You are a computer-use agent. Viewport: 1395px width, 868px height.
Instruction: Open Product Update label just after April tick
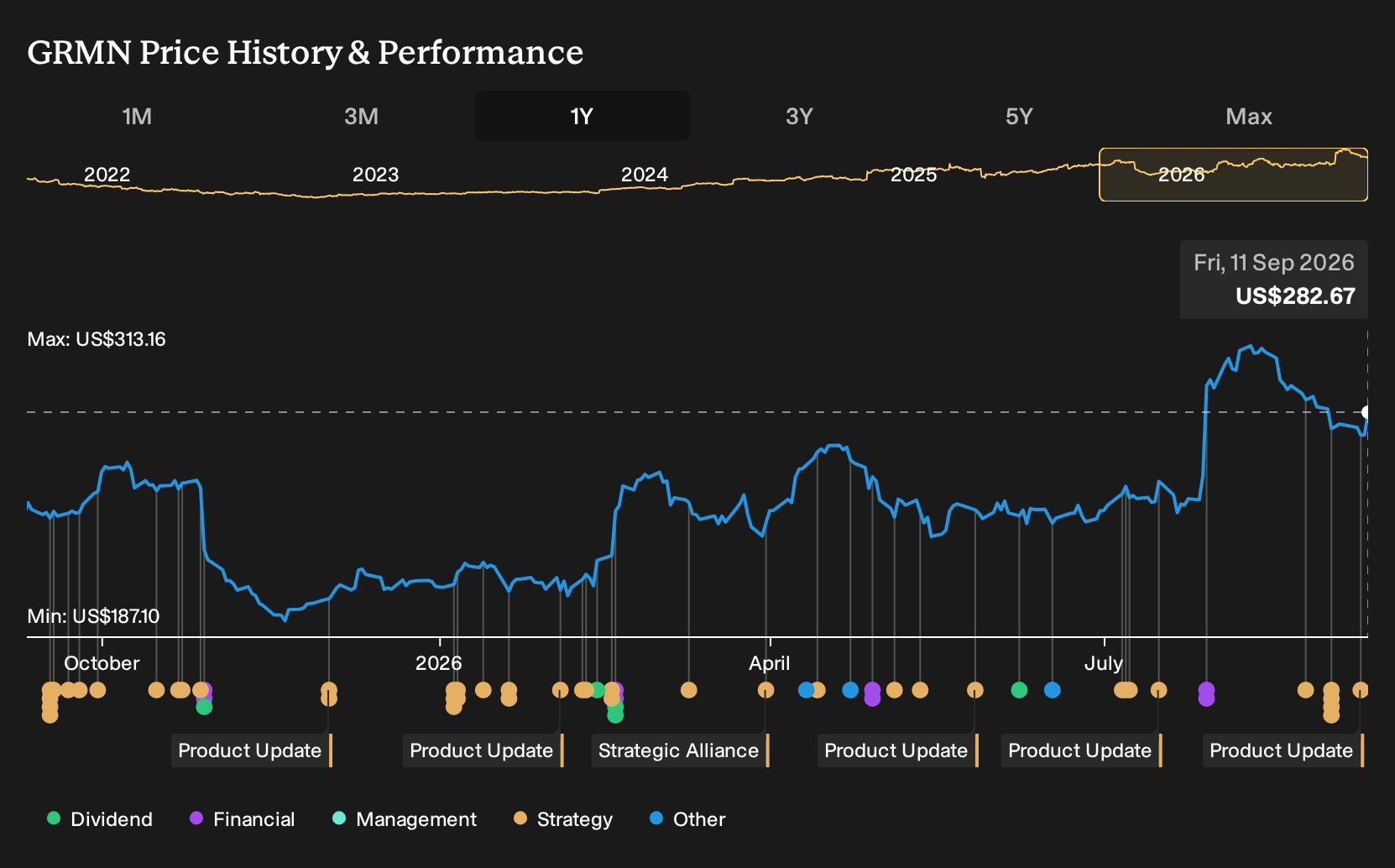pyautogui.click(x=898, y=750)
